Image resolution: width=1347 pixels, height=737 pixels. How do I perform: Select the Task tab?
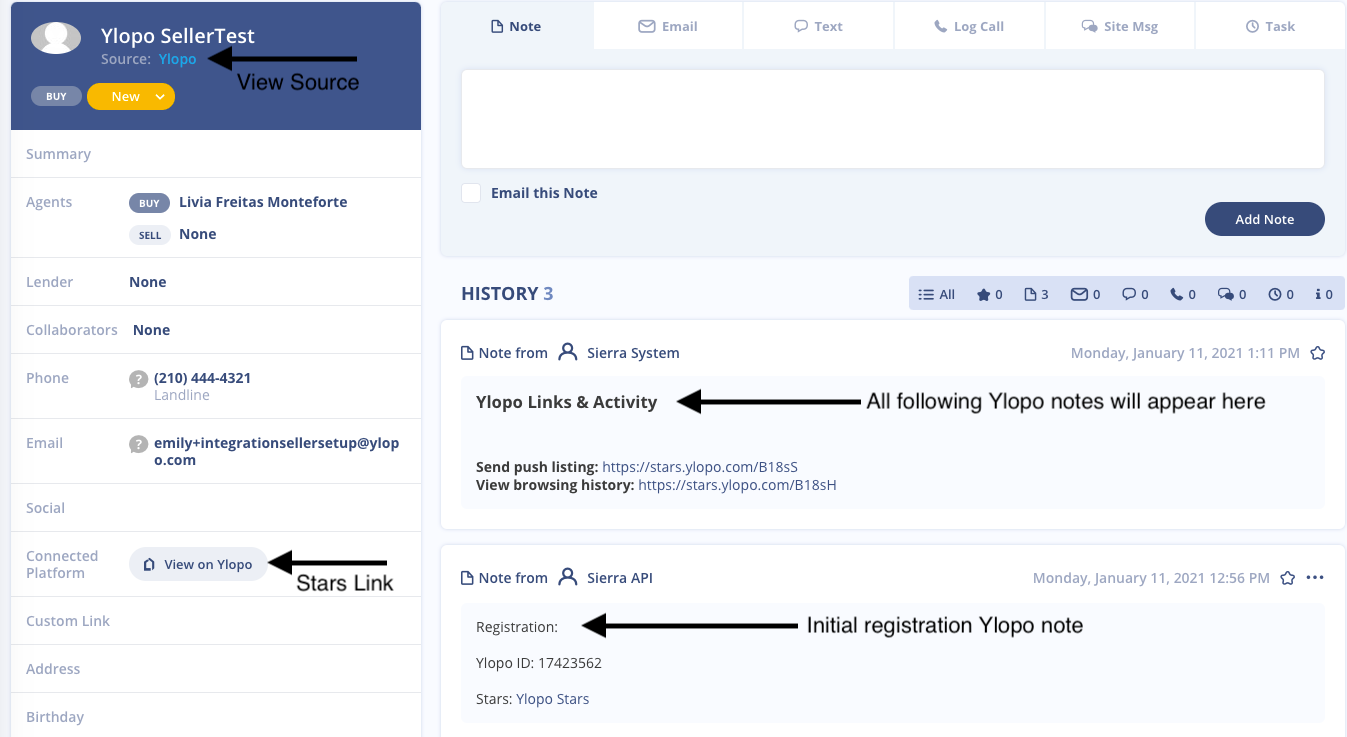1269,26
